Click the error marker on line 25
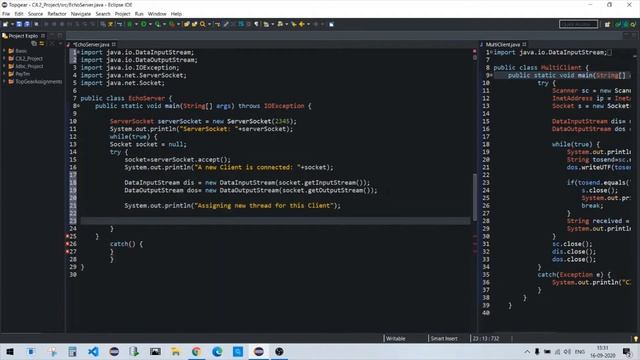This screenshot has width=640, height=360. click(x=67, y=236)
